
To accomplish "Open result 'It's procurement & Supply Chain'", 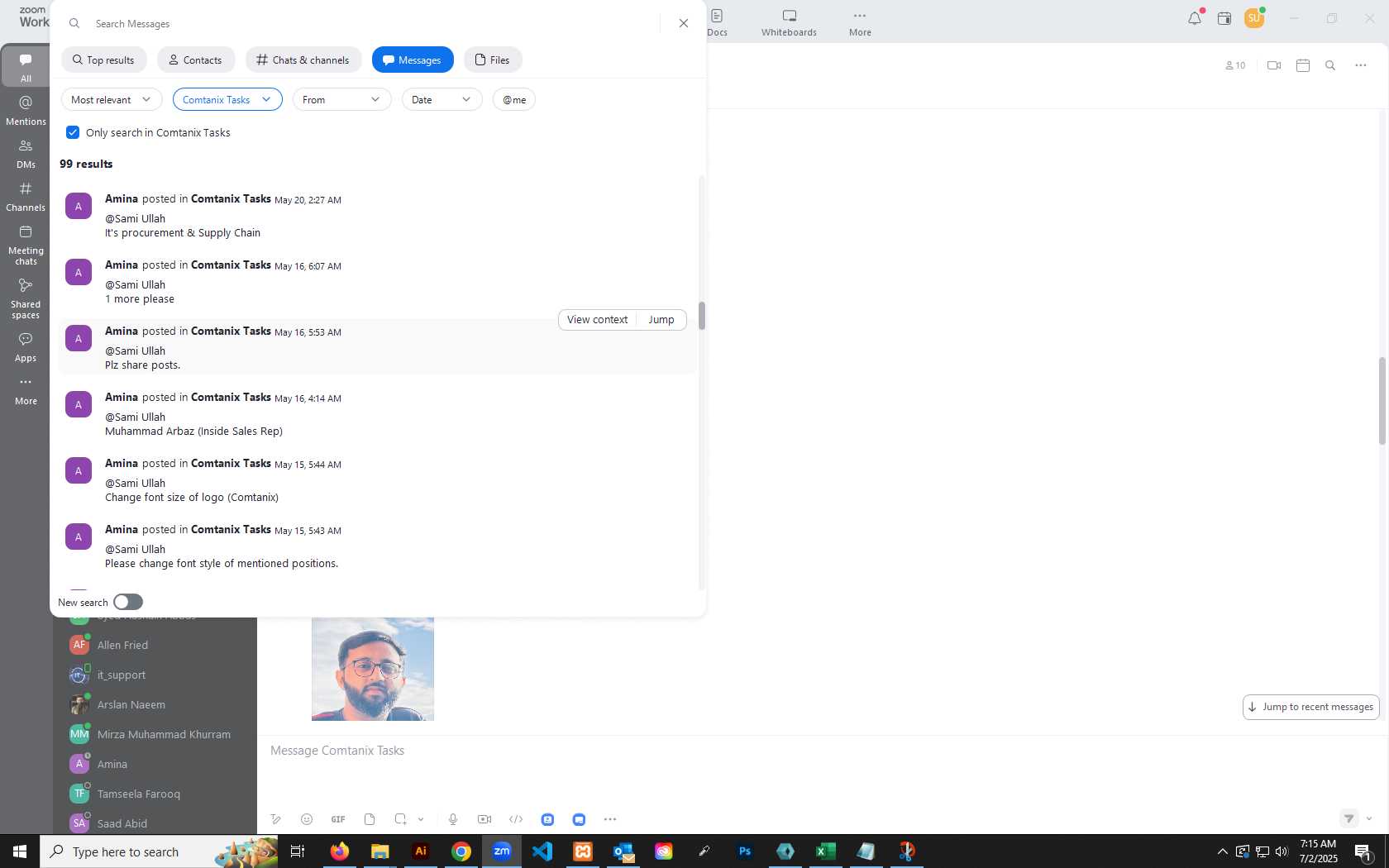I will point(376,216).
